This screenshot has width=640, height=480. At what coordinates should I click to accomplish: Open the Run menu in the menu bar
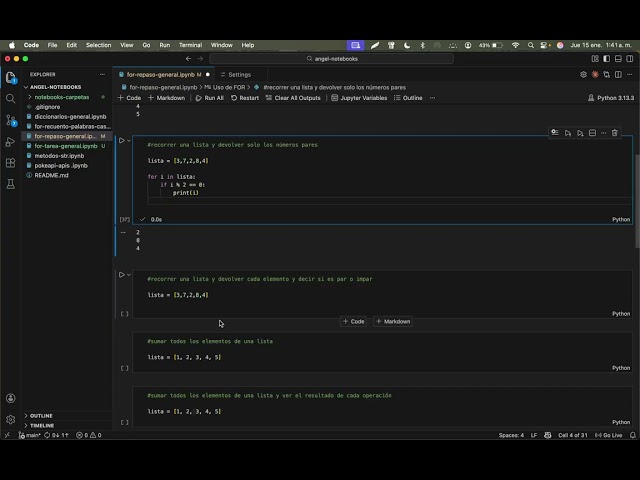click(x=164, y=45)
